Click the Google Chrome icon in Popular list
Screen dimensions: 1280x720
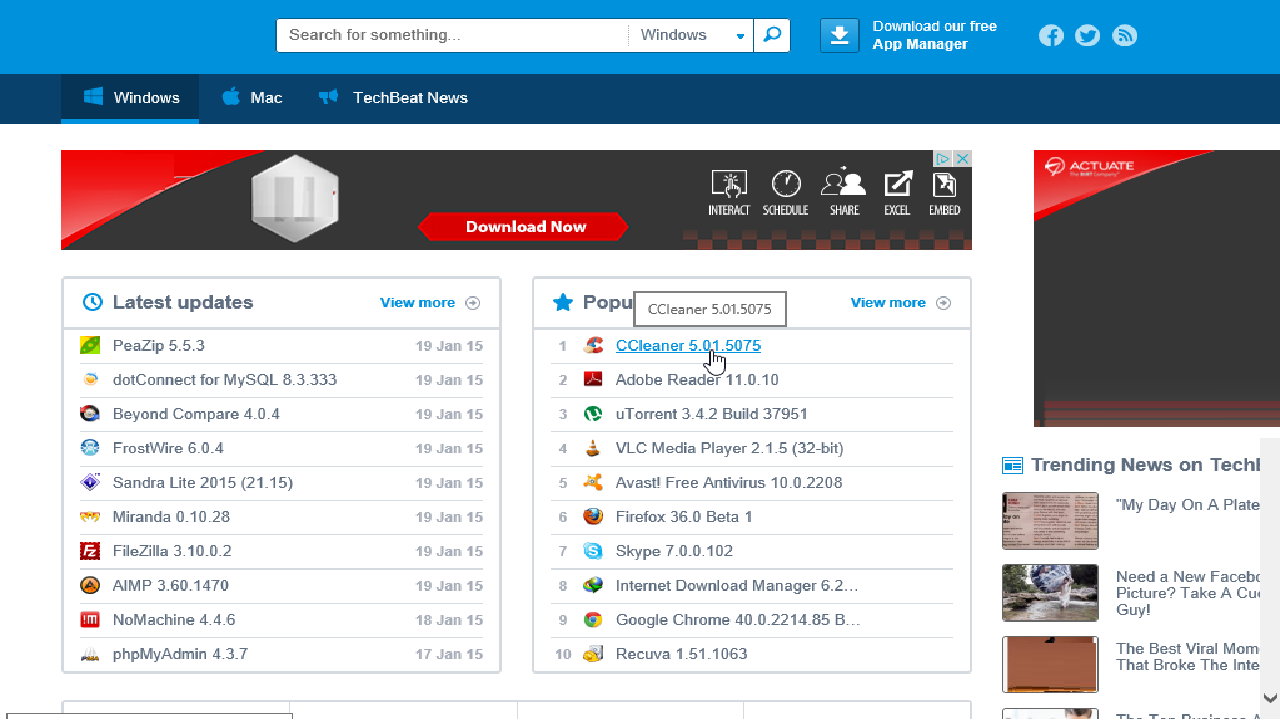pyautogui.click(x=592, y=619)
